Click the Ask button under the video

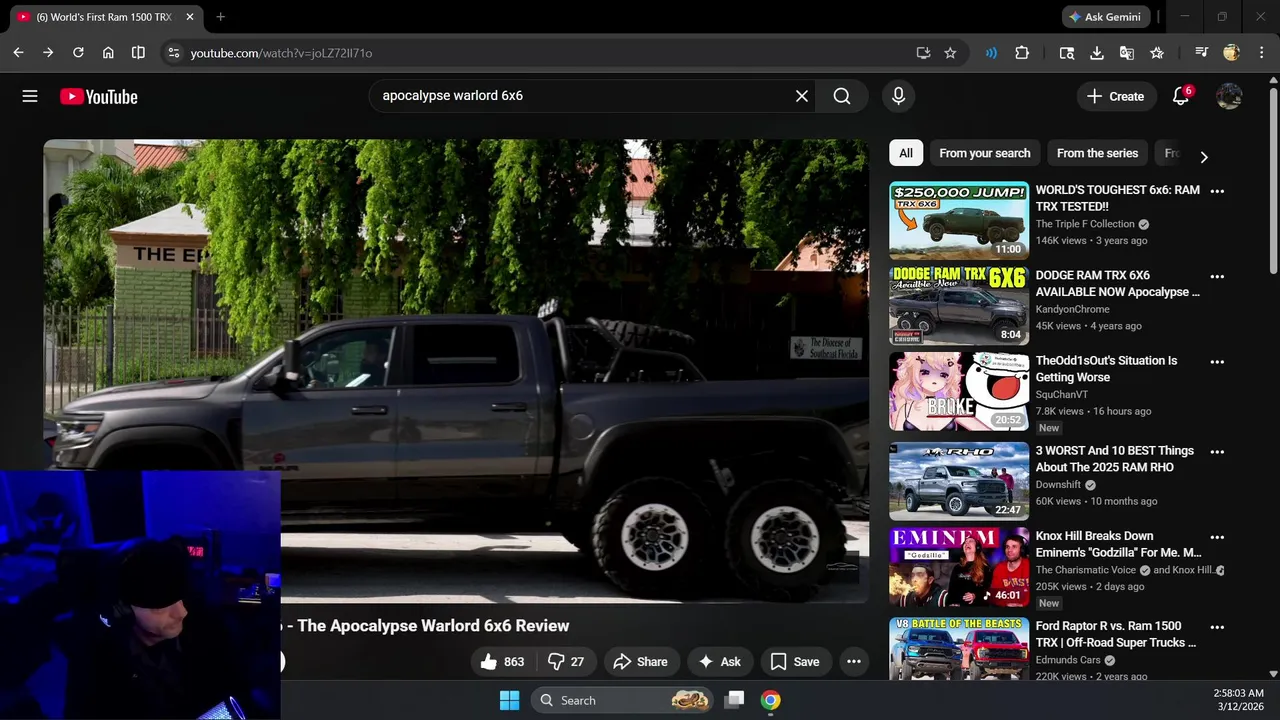click(x=720, y=661)
